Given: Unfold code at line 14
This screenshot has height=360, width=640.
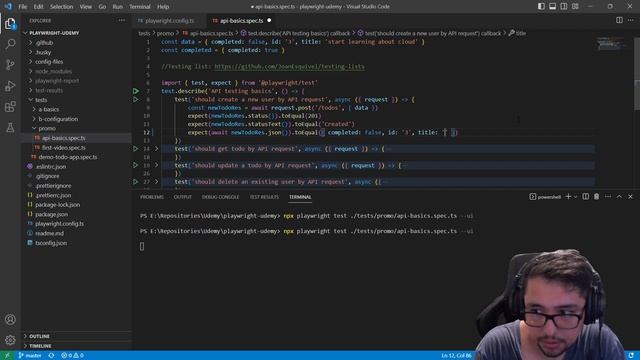Looking at the screenshot, I should pos(156,149).
